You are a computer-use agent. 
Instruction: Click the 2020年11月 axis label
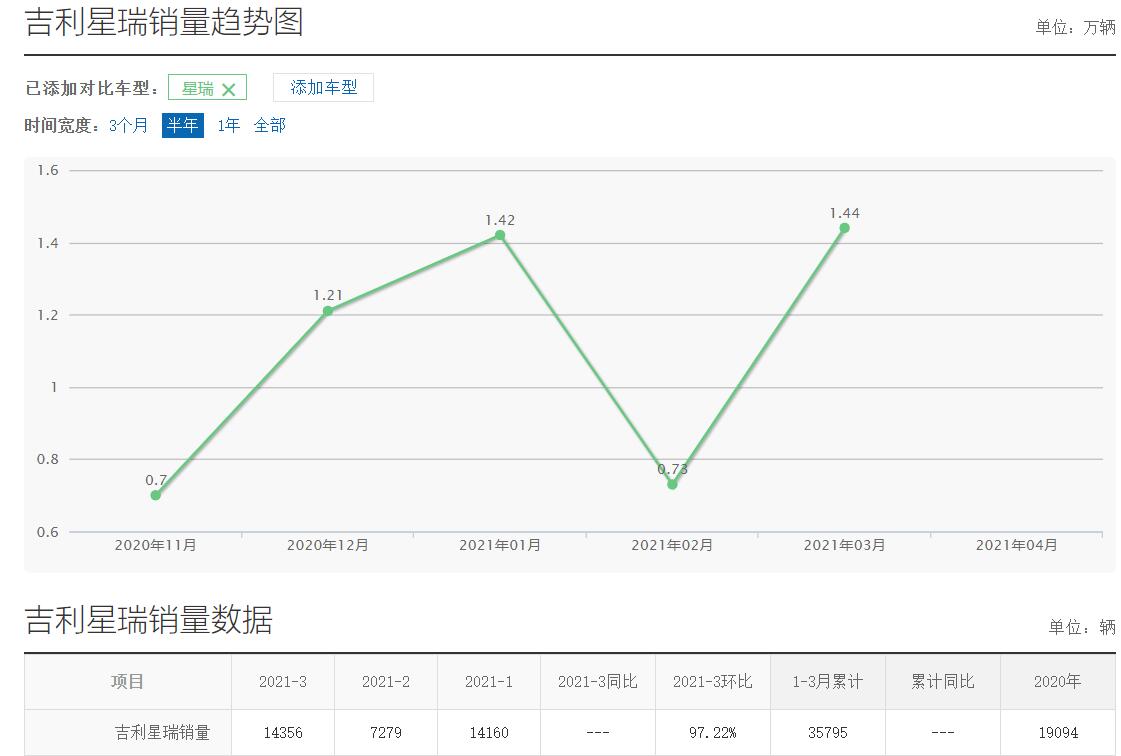[x=156, y=546]
